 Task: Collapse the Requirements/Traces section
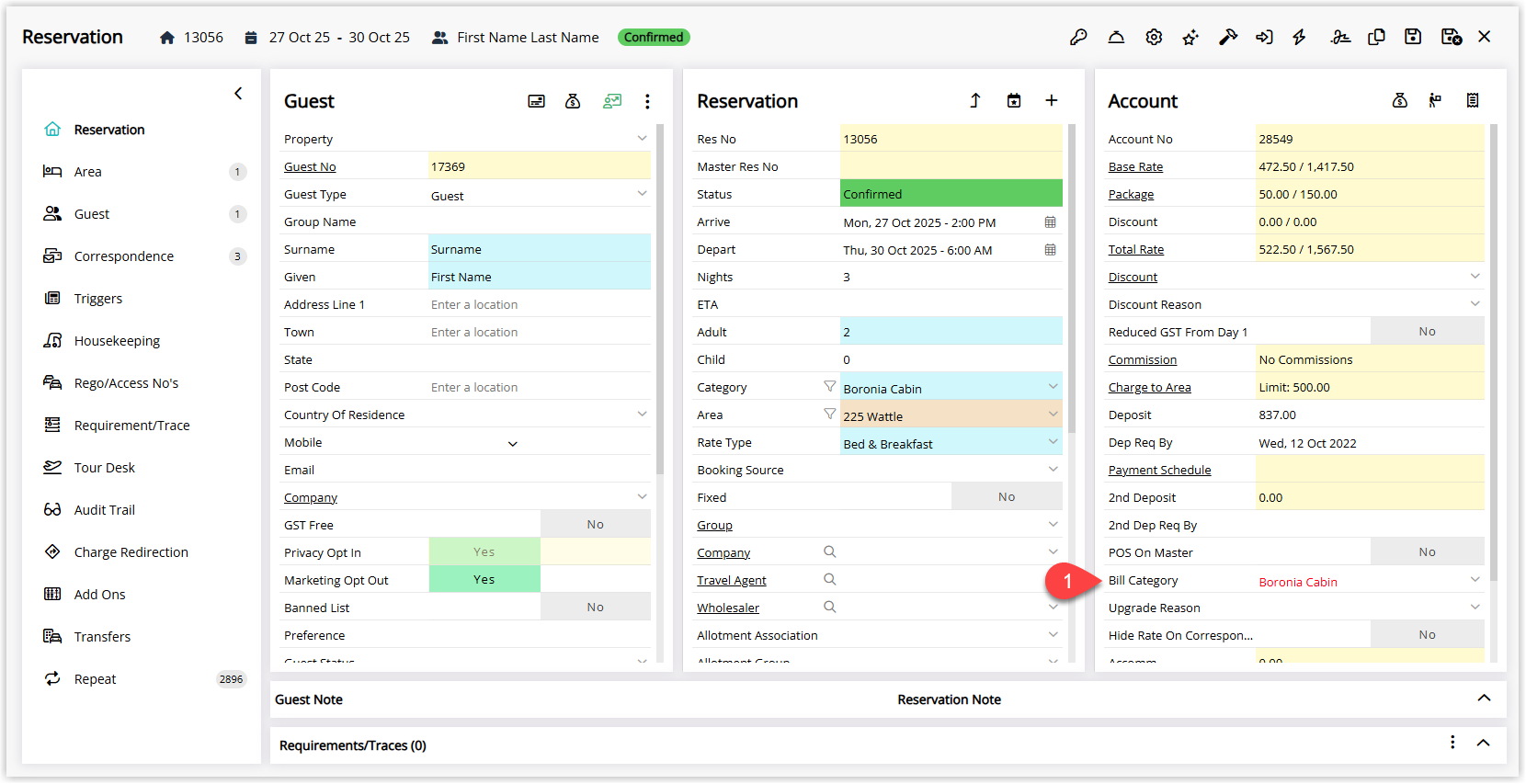pyautogui.click(x=1483, y=743)
